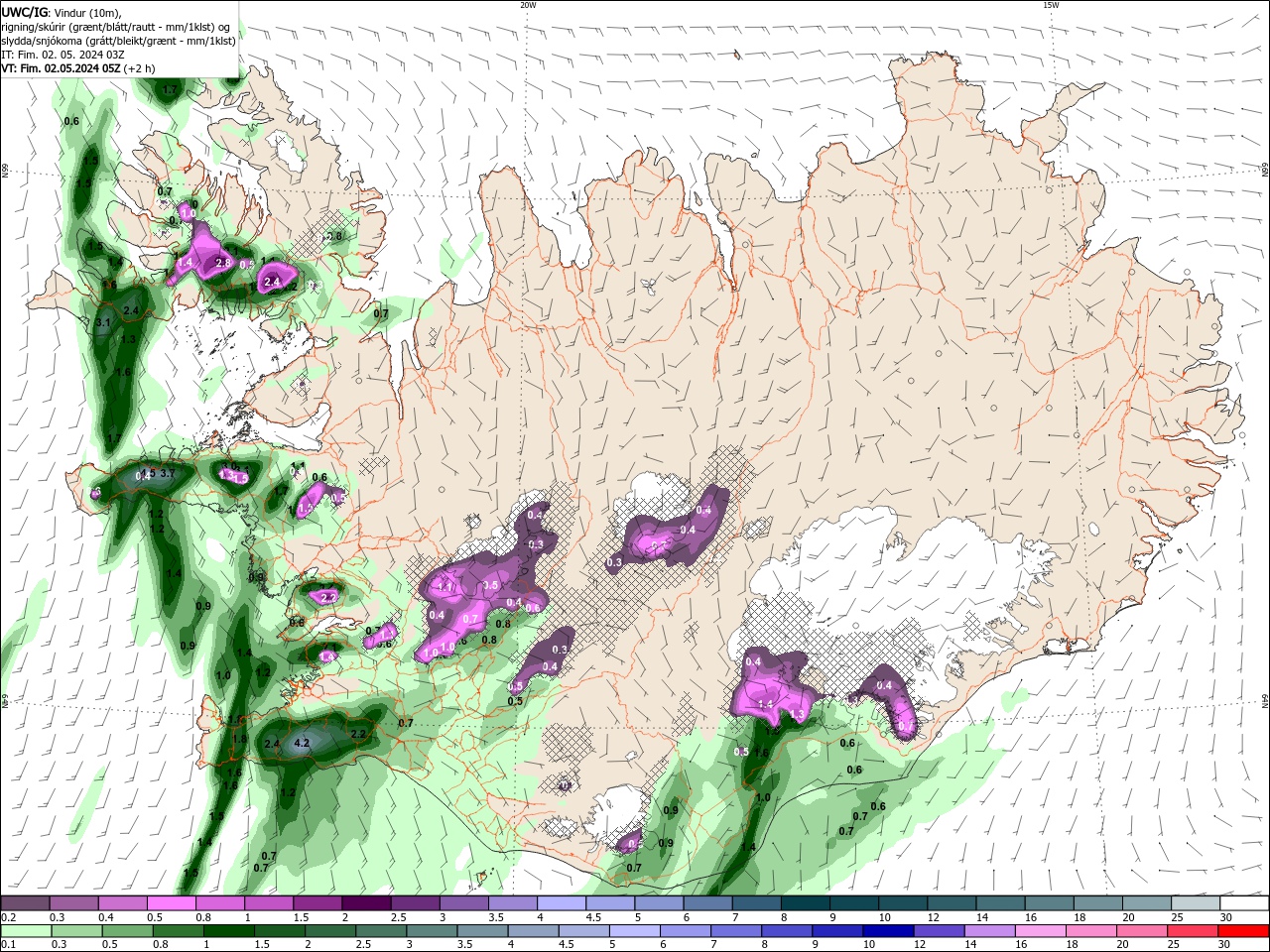Click the 20 hot pink rain legend swatch

point(1142,931)
